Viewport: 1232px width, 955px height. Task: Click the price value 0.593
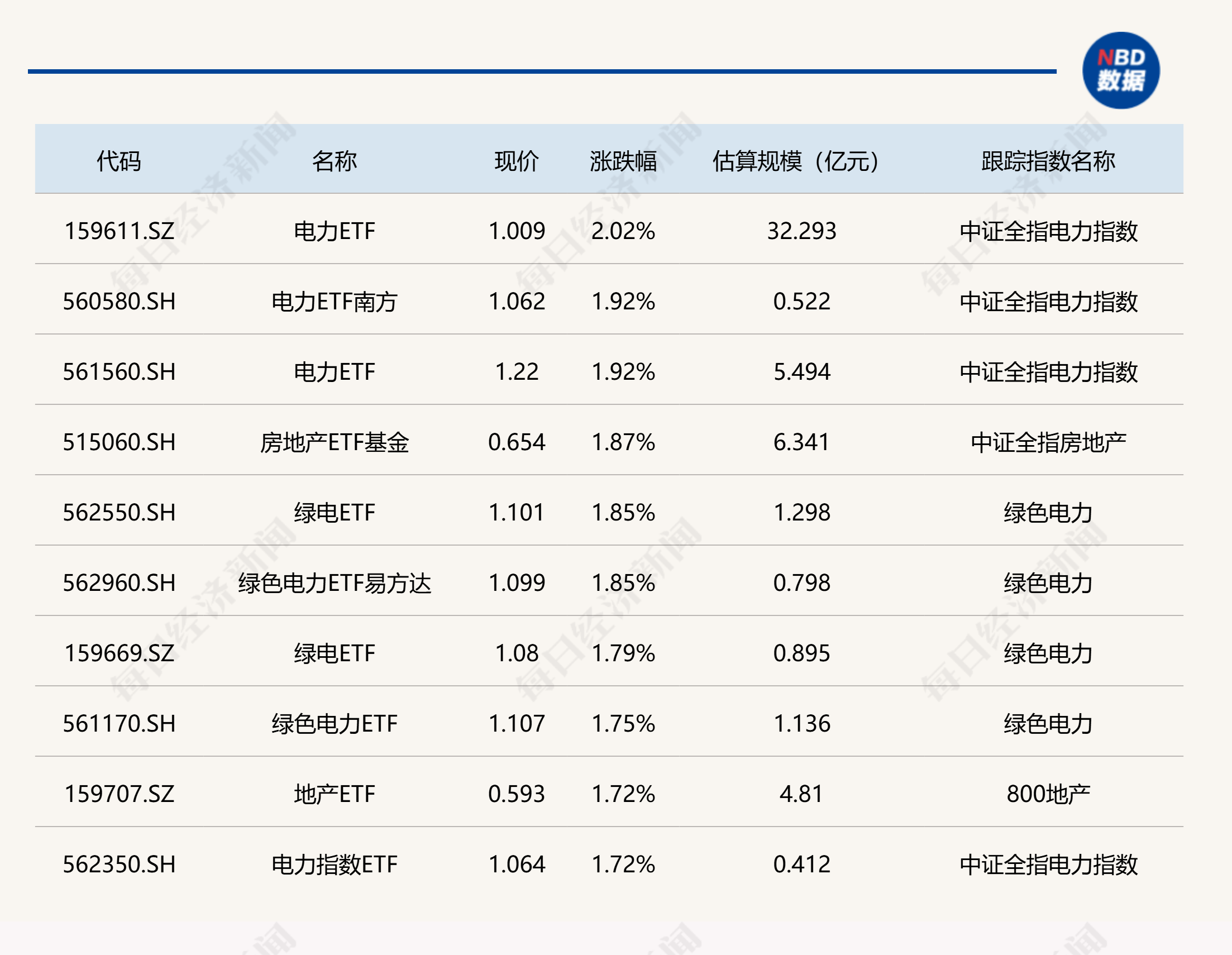pyautogui.click(x=517, y=794)
